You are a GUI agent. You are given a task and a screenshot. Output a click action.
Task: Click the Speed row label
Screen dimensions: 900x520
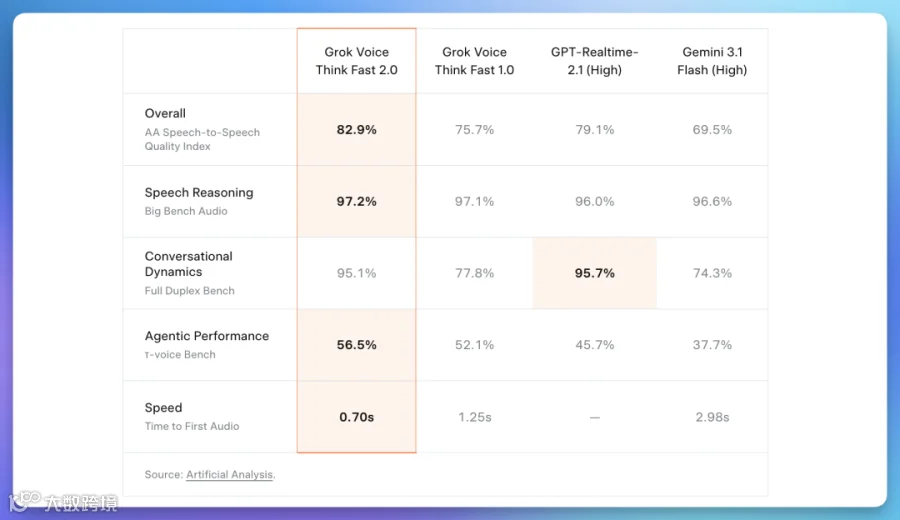(x=163, y=408)
